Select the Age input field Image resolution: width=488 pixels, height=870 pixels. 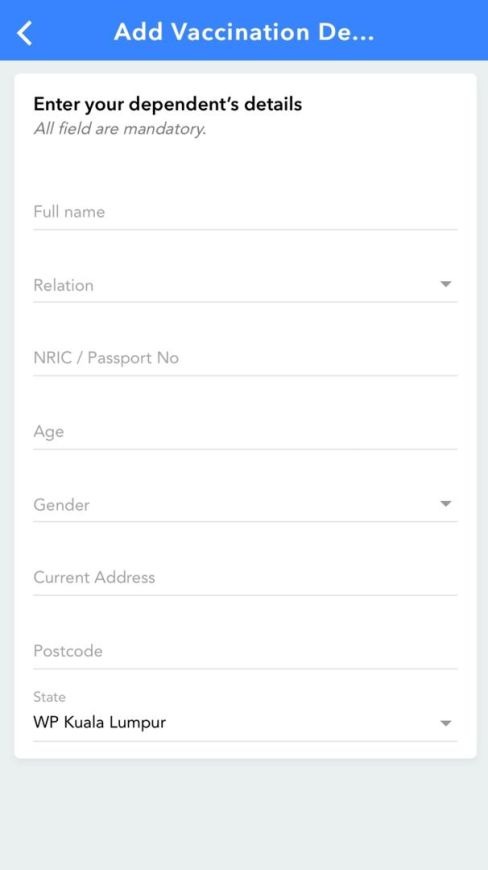click(245, 431)
